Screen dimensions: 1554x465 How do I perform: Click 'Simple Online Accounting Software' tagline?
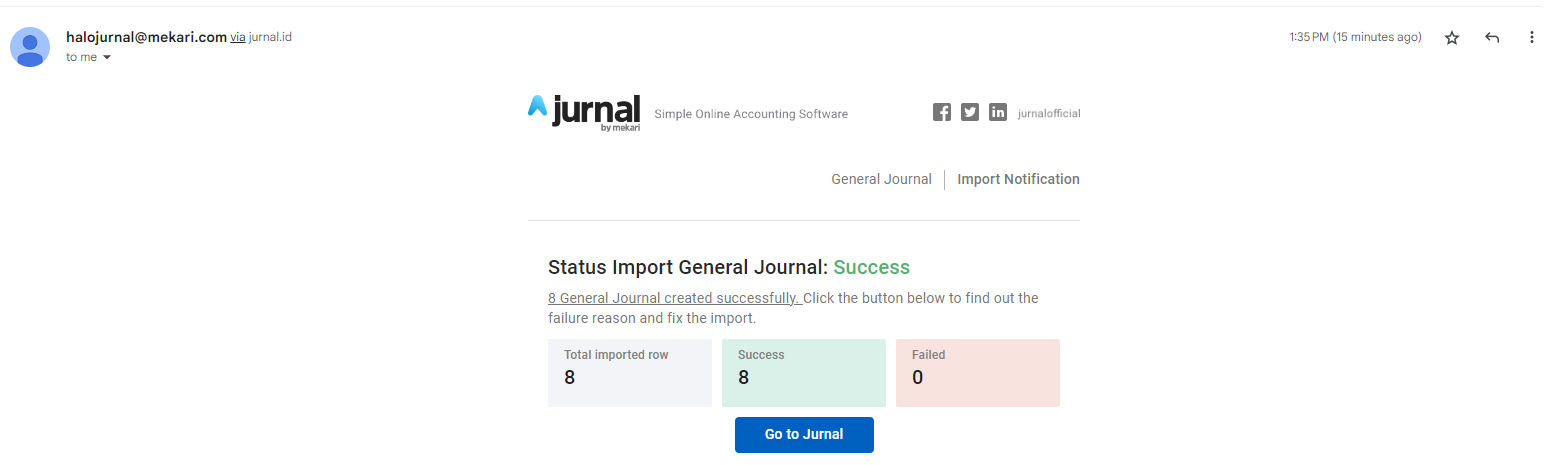pyautogui.click(x=751, y=114)
